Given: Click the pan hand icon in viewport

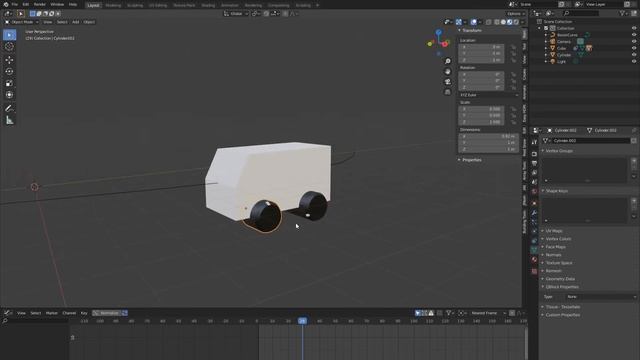Looking at the screenshot, I should click(x=448, y=71).
